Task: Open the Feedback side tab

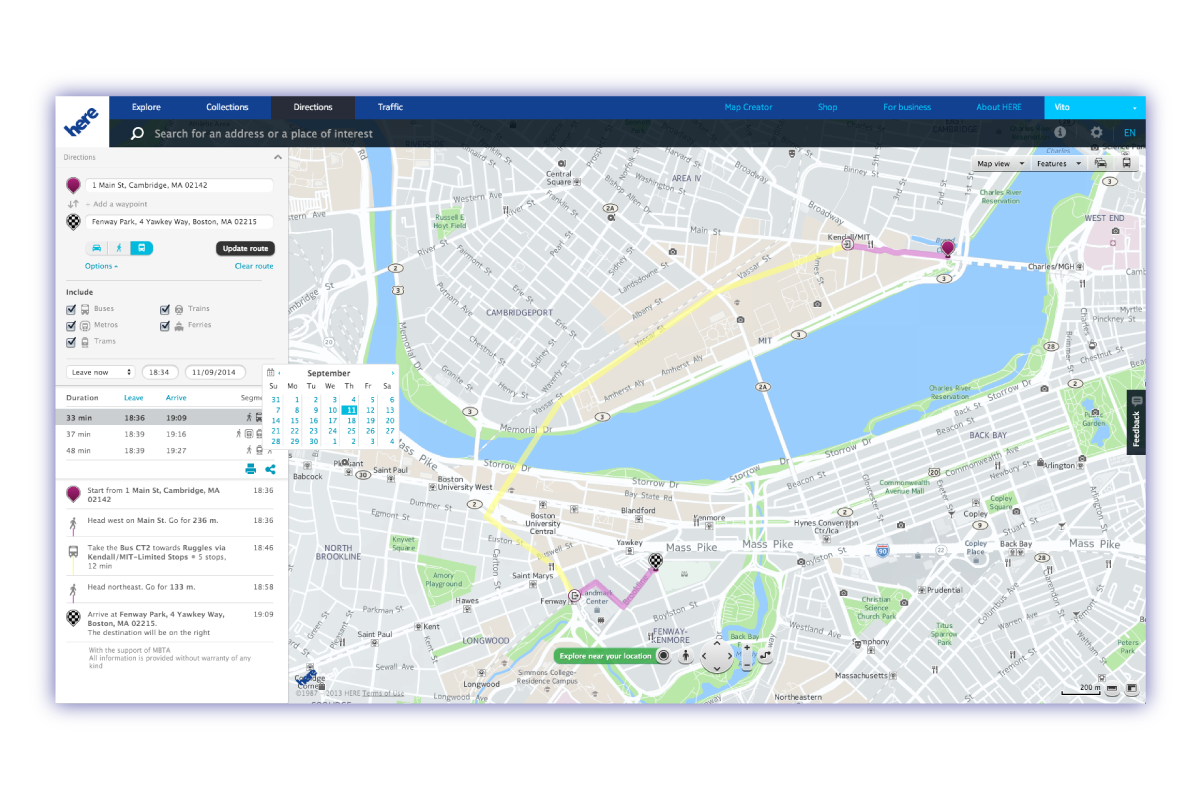Action: coord(1136,422)
